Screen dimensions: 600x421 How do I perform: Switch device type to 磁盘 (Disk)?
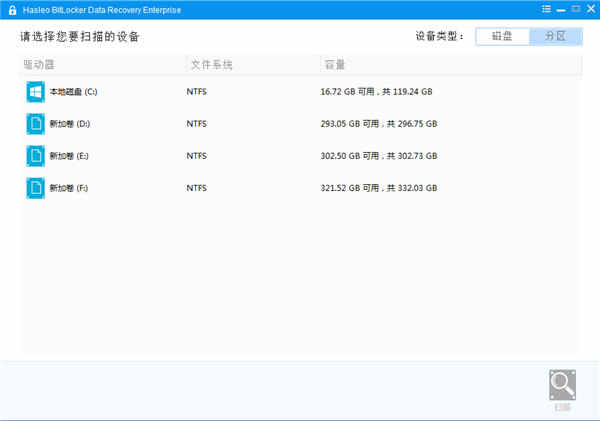[x=502, y=36]
